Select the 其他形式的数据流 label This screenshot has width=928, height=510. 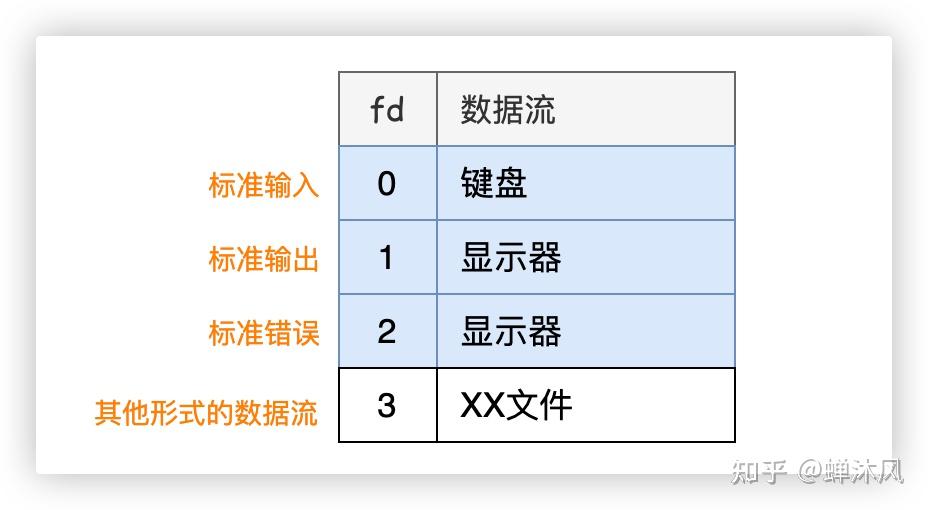pyautogui.click(x=207, y=413)
